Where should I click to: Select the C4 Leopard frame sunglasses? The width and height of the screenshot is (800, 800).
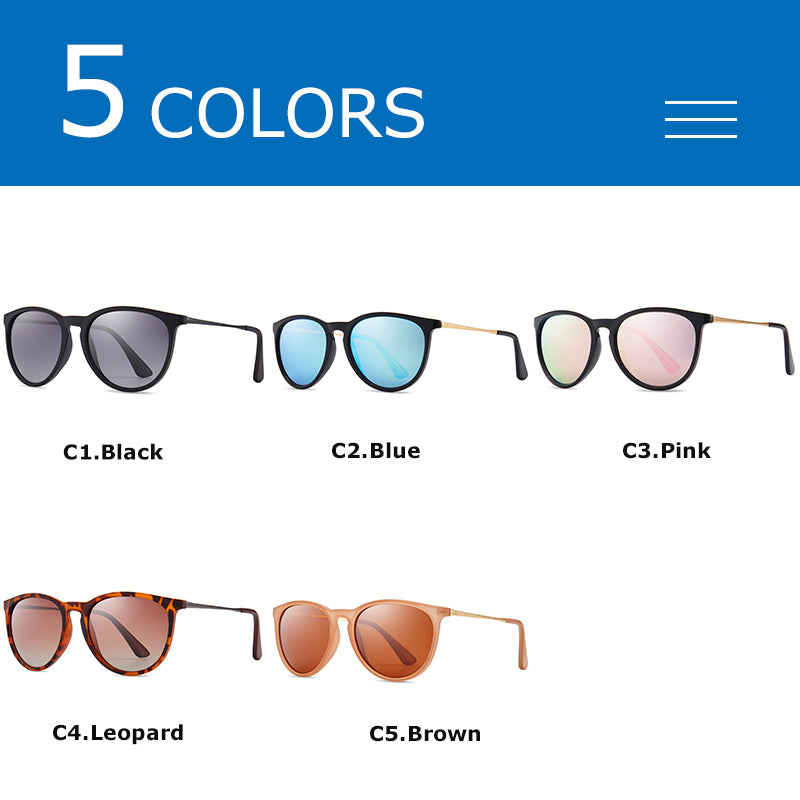(x=133, y=633)
